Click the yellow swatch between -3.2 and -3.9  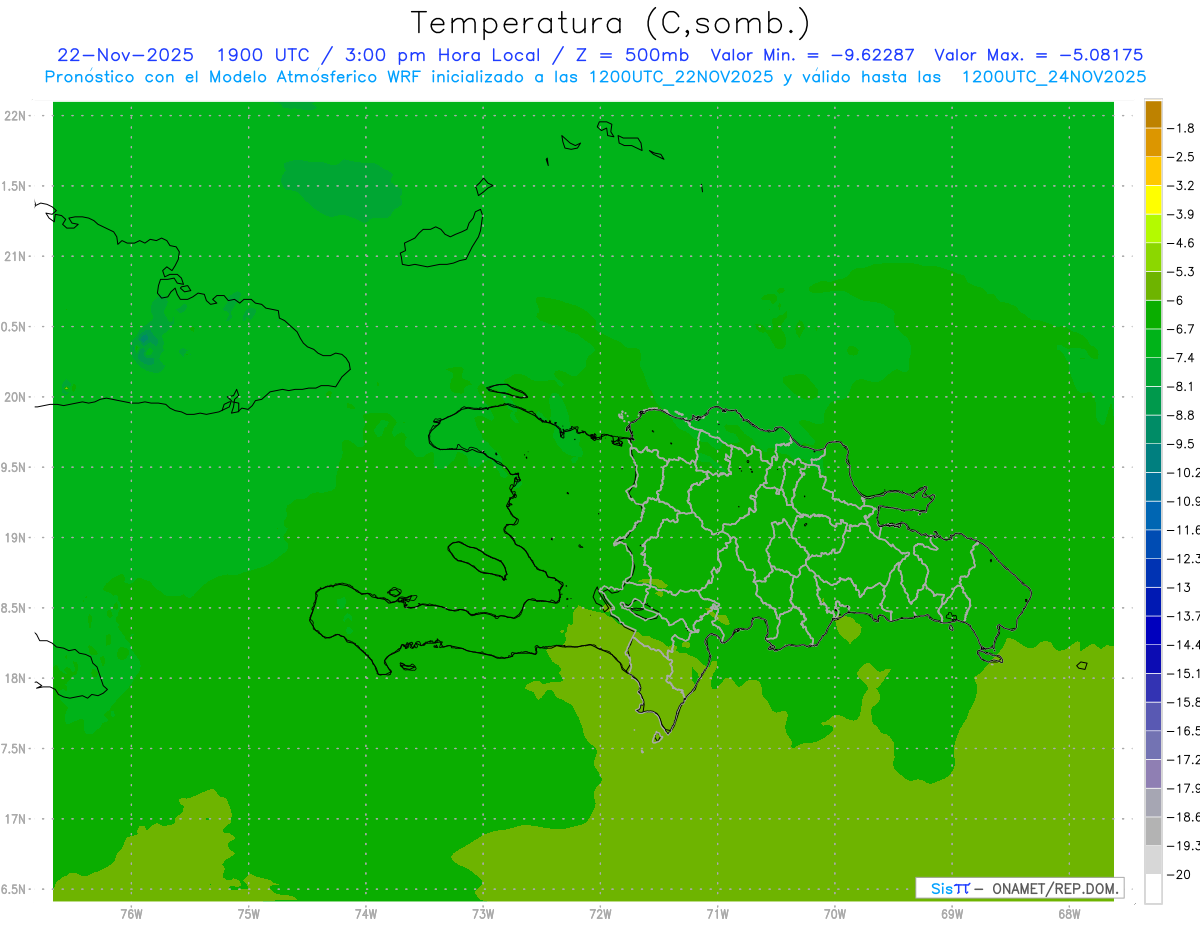tap(1153, 200)
